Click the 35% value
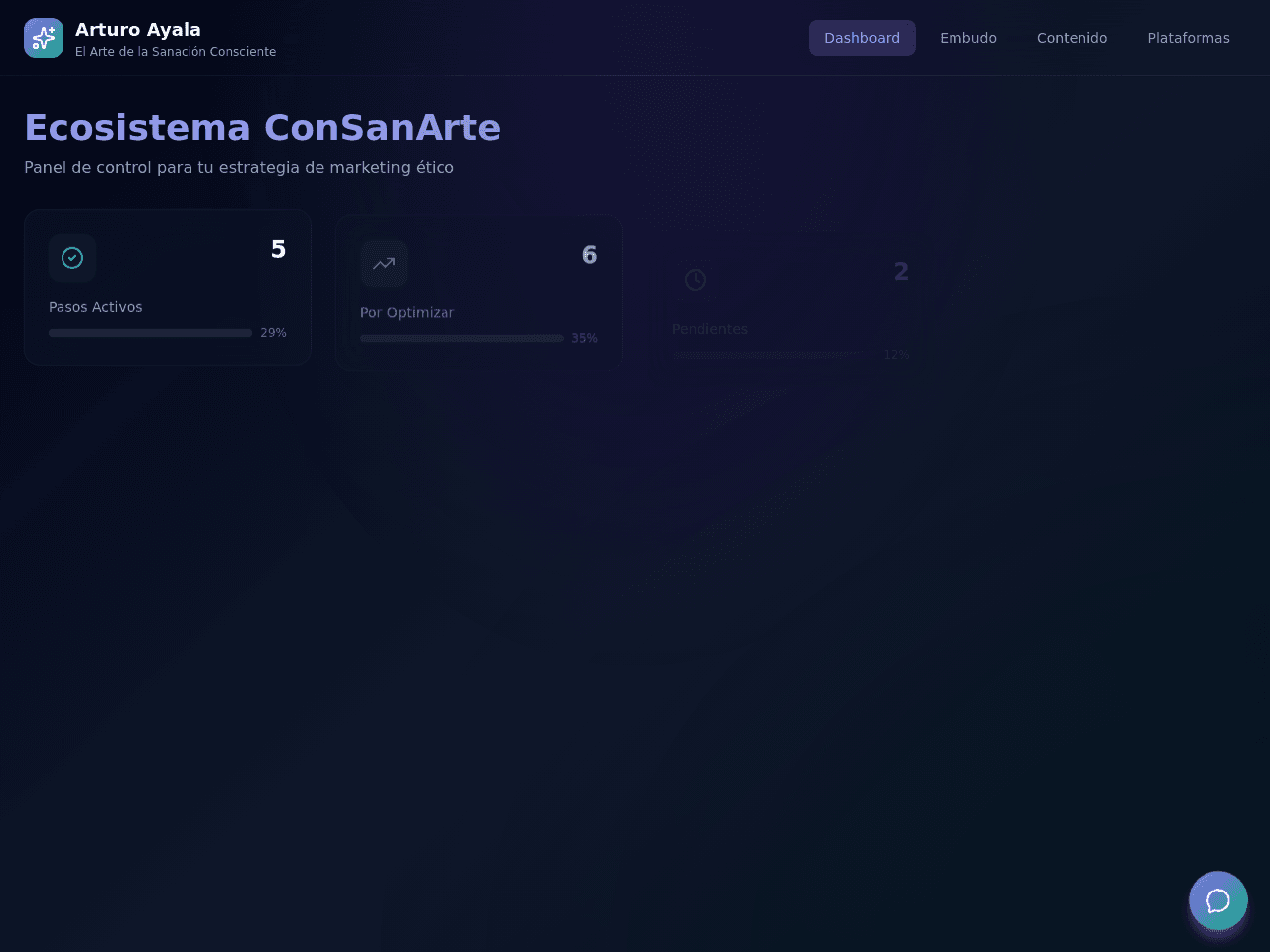 pos(584,338)
